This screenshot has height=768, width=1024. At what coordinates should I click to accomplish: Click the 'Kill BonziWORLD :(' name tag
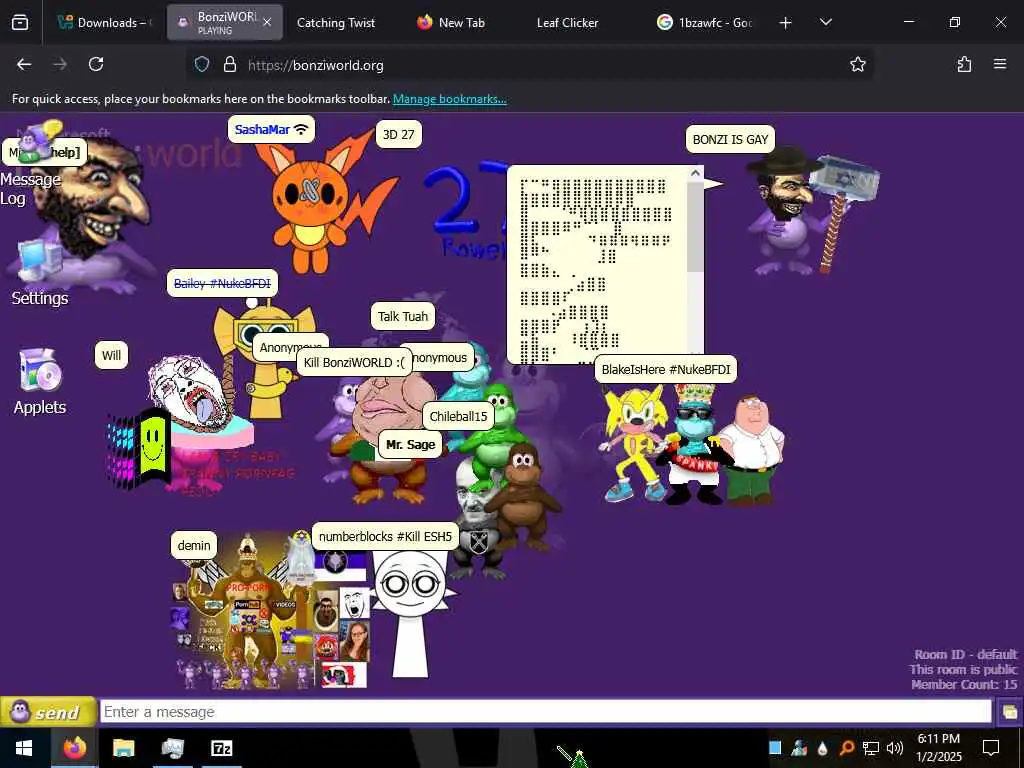[354, 362]
